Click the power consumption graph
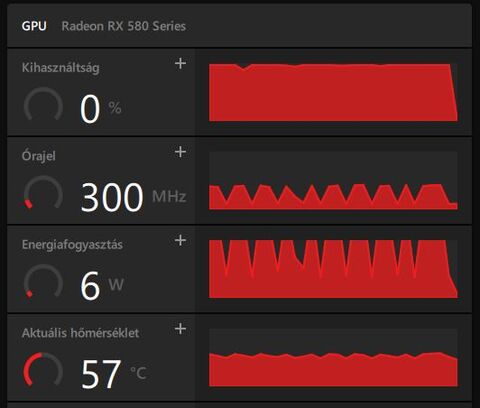 (x=333, y=269)
